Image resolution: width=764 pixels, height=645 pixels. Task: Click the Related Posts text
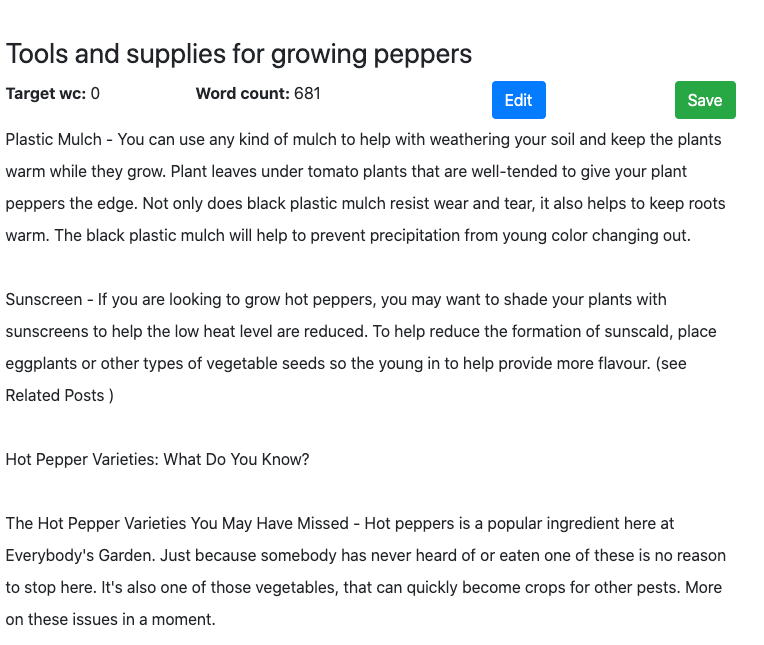[x=55, y=396]
